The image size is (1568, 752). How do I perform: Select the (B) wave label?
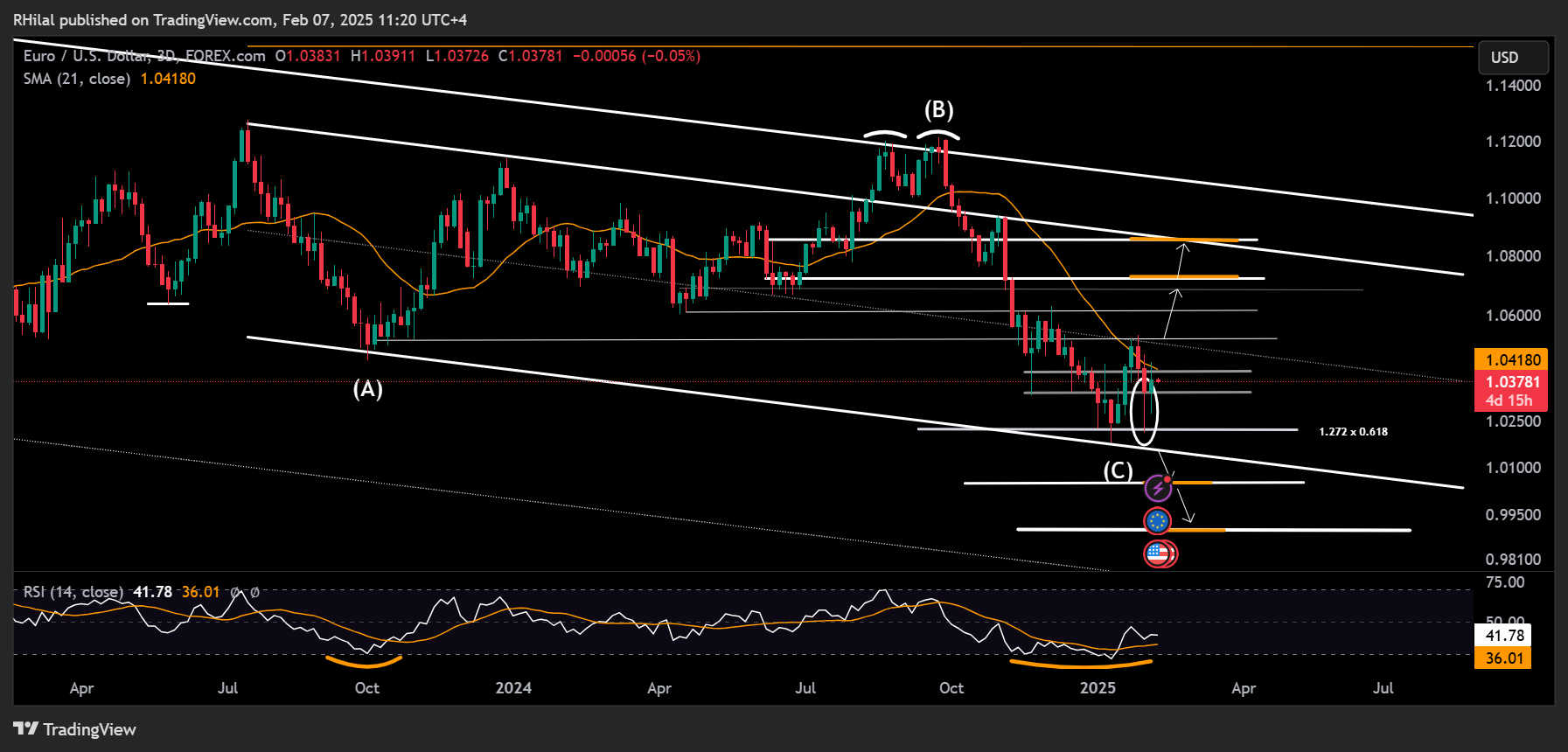click(x=939, y=110)
